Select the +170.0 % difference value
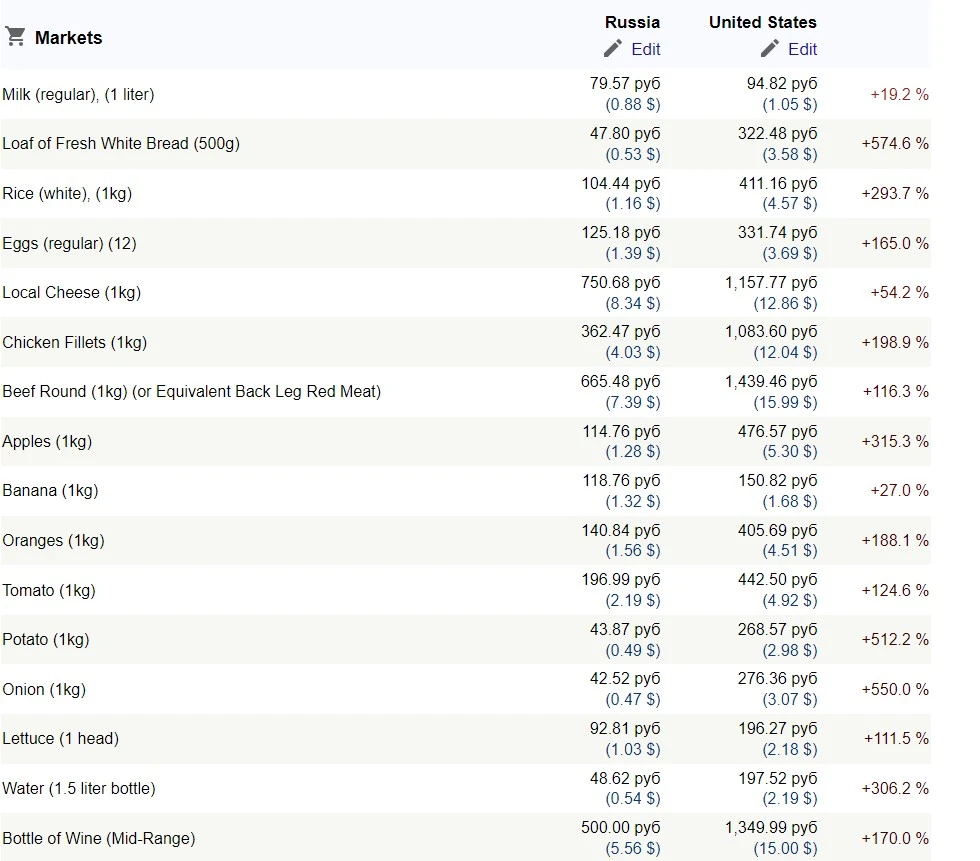 point(895,839)
